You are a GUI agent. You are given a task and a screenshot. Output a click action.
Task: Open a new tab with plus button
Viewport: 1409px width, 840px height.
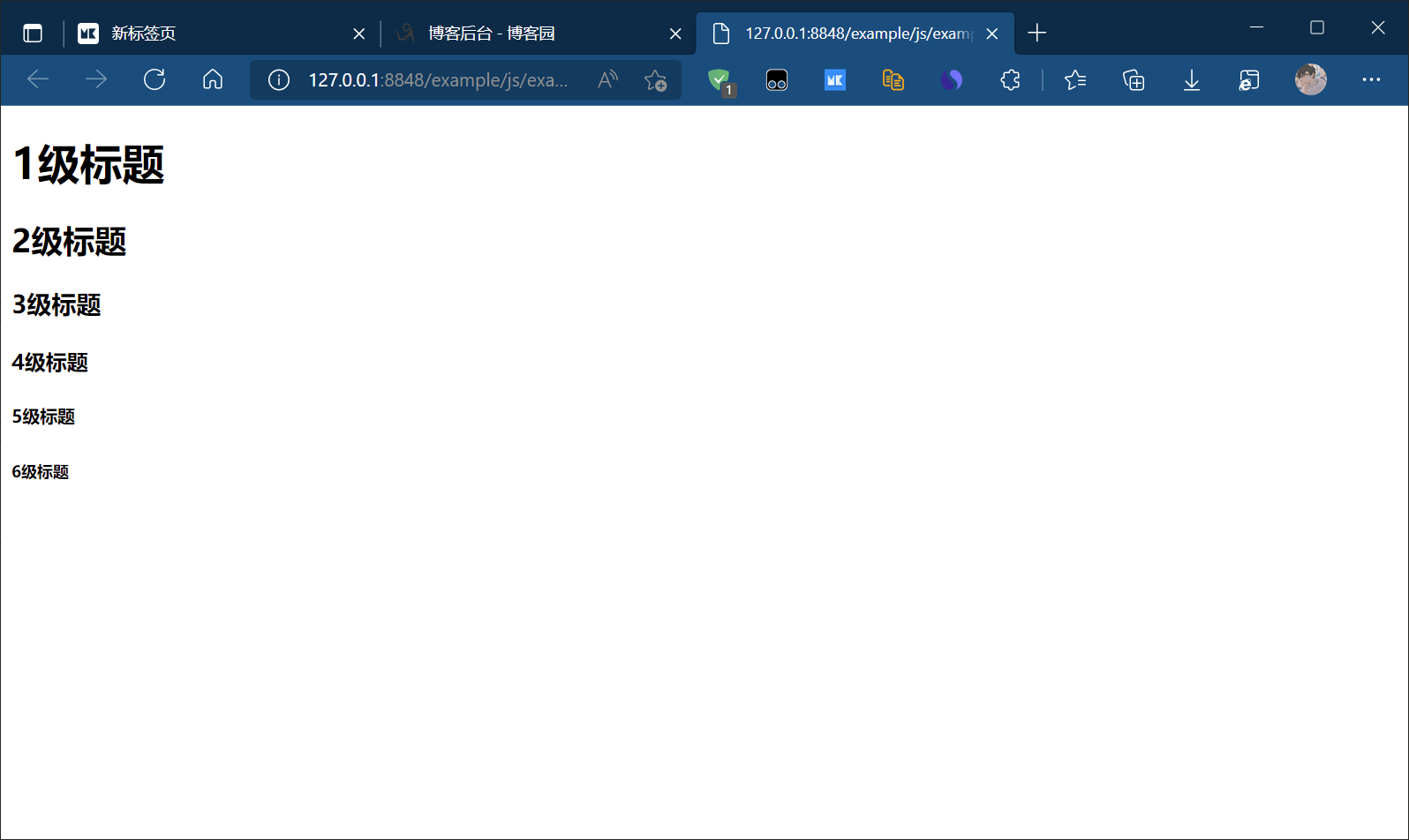tap(1037, 34)
